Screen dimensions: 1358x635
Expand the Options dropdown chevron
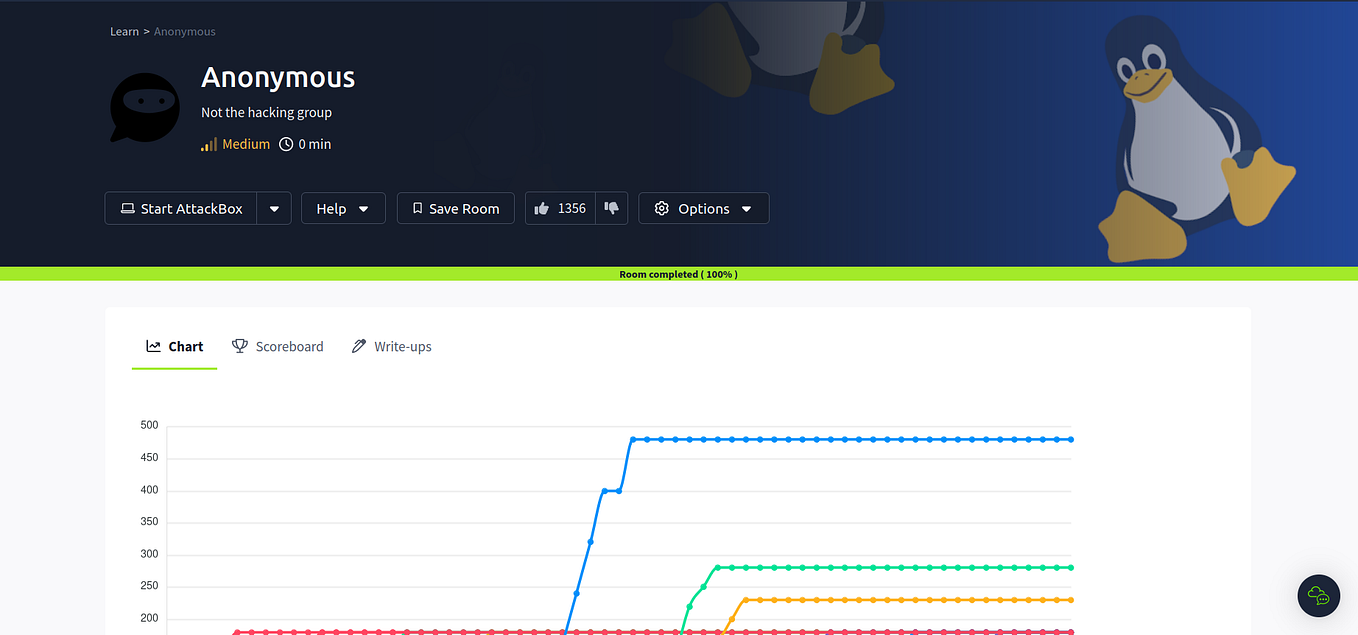(746, 208)
